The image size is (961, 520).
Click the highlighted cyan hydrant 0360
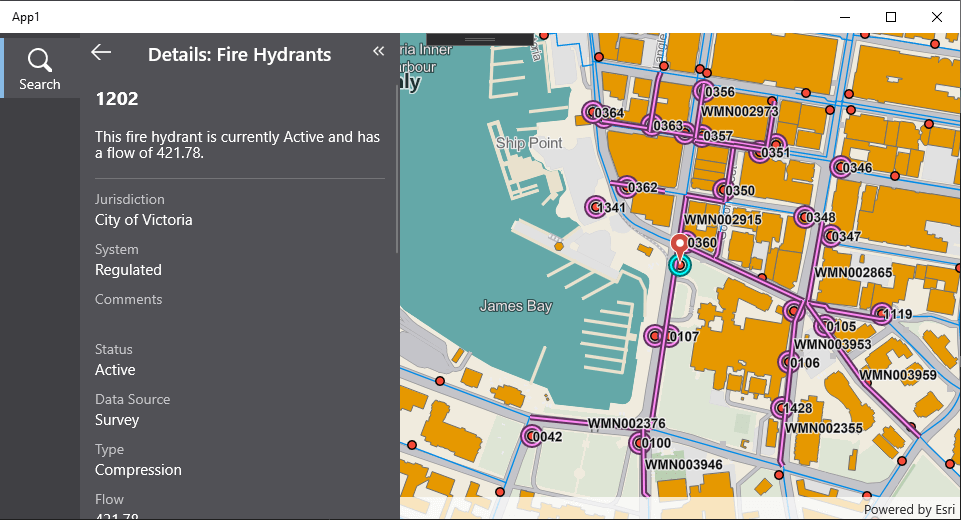680,265
